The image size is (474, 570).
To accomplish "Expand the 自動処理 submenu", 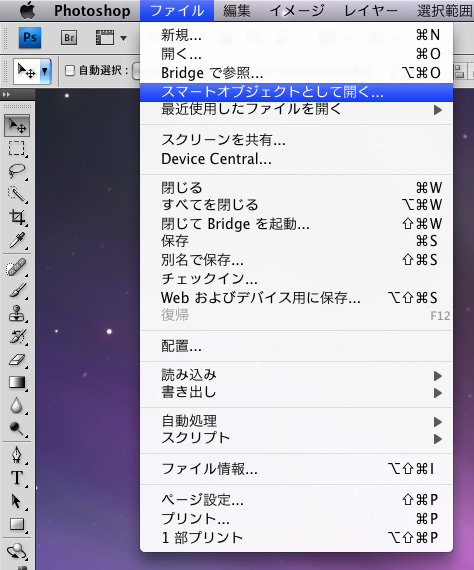I will 297,421.
